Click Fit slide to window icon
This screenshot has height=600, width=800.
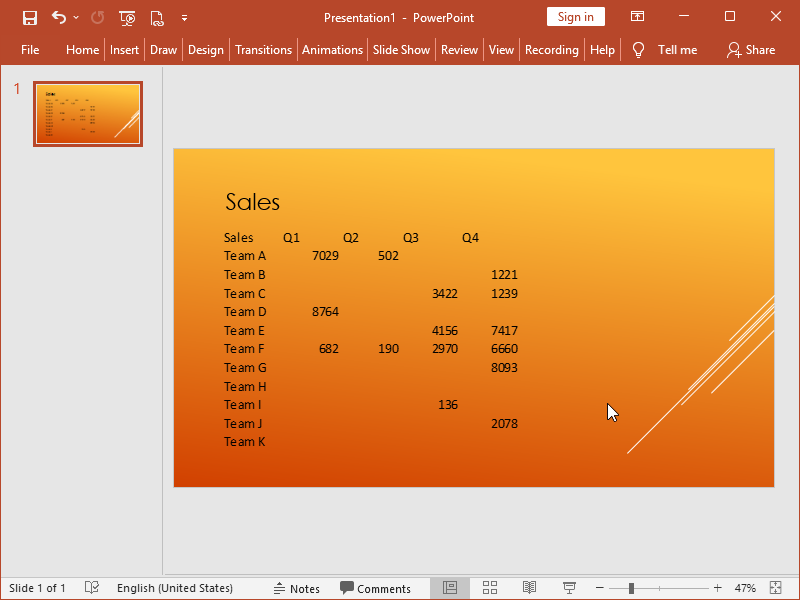776,588
